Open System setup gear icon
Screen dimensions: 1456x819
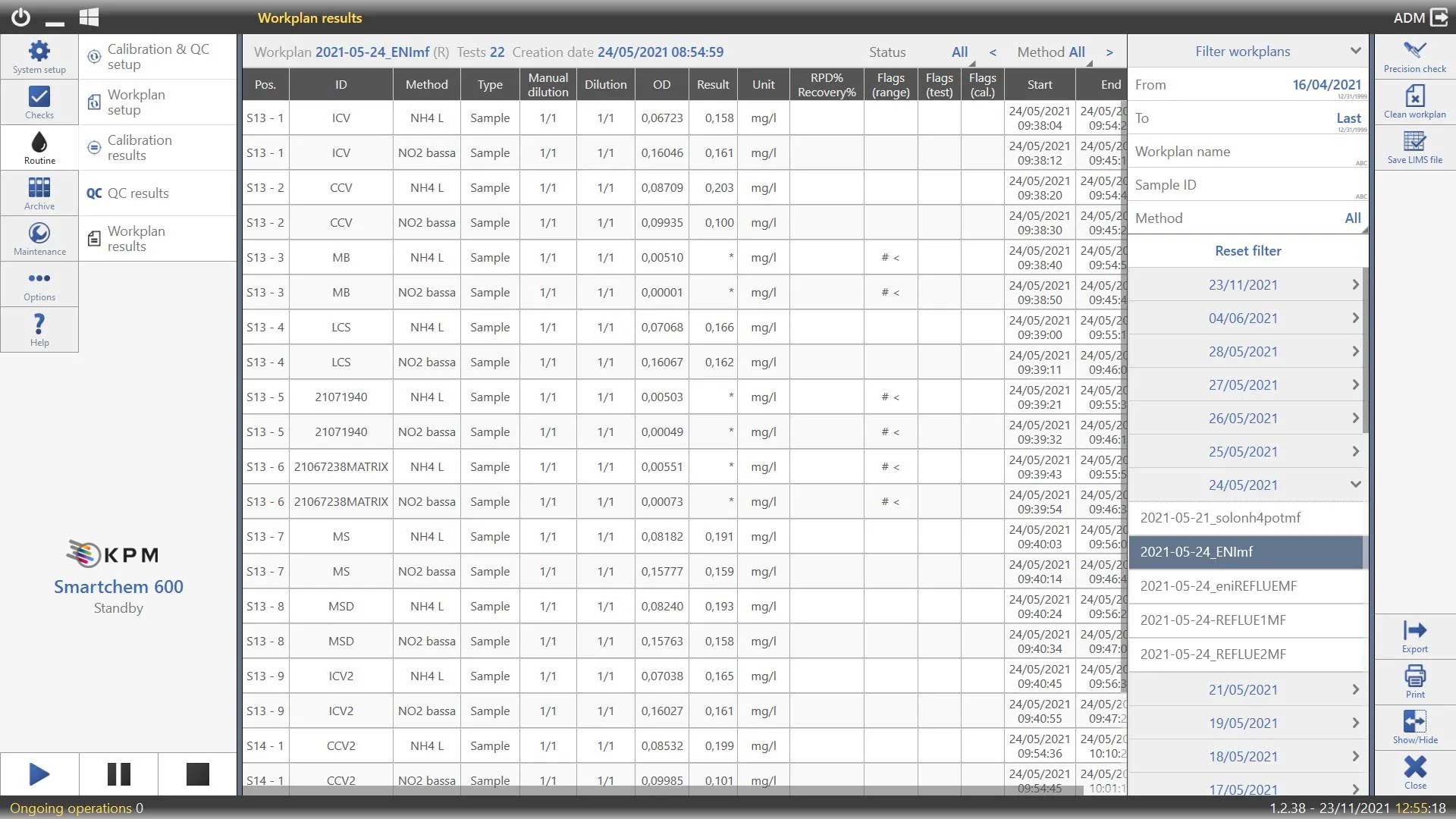pos(39,56)
